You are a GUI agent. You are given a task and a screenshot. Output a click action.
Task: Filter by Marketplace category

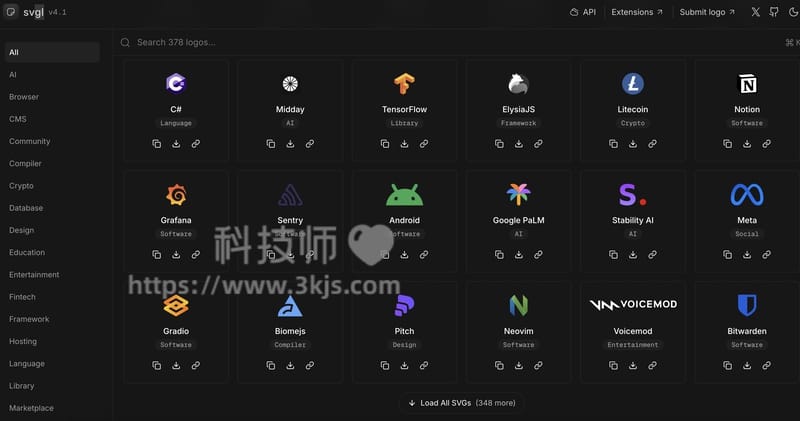pyautogui.click(x=31, y=408)
